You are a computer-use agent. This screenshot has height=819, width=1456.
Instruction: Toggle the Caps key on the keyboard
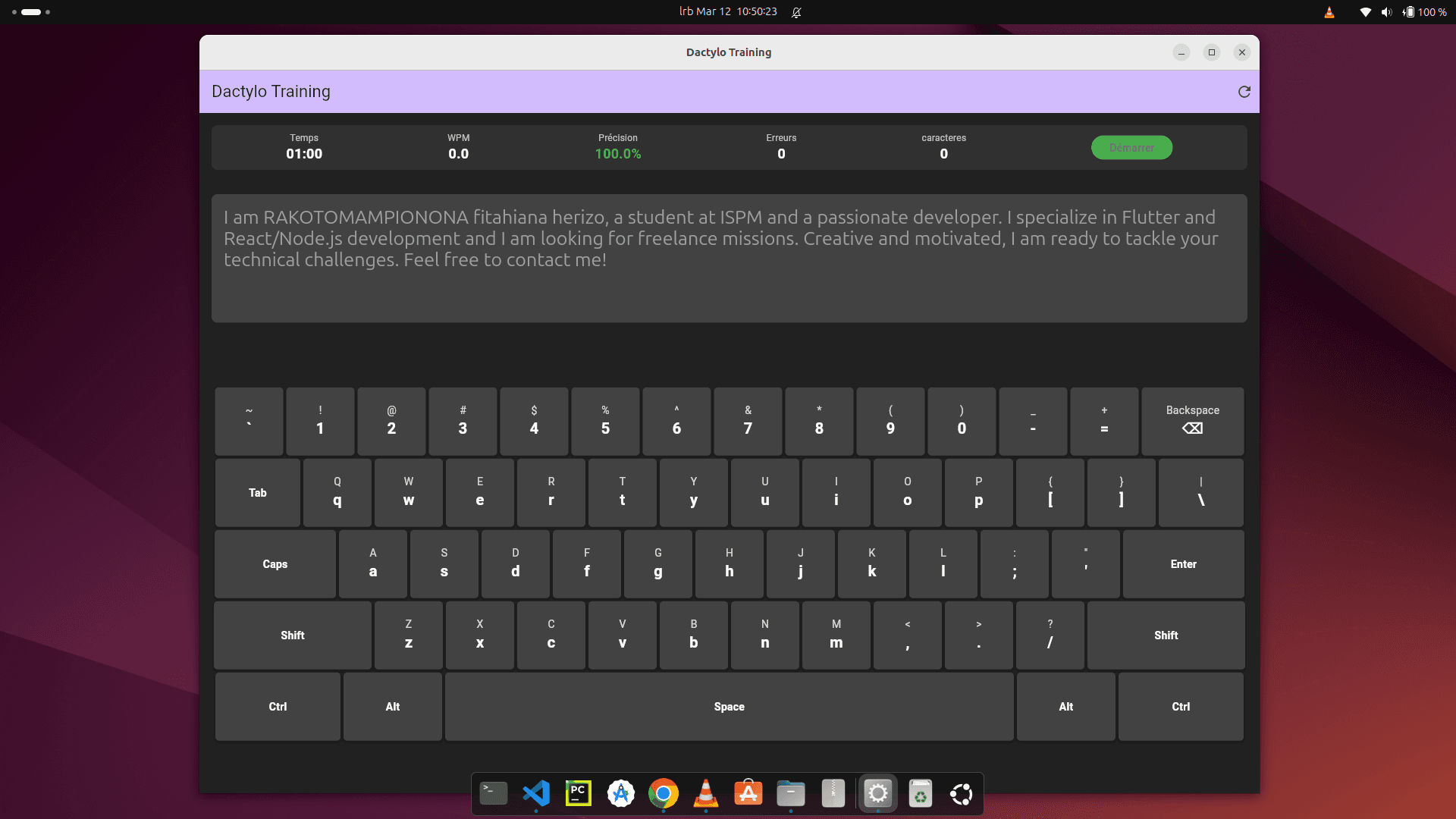point(275,564)
